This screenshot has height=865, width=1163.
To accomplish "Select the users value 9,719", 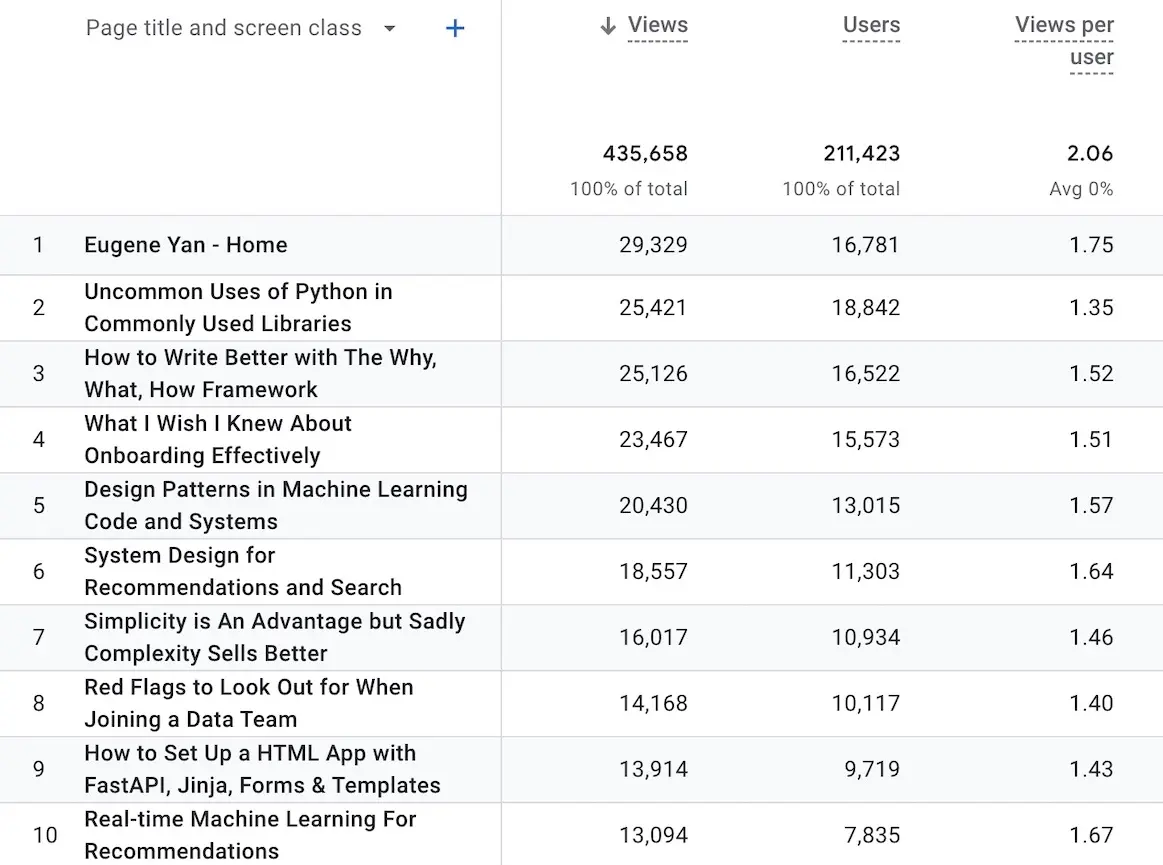I will point(872,769).
